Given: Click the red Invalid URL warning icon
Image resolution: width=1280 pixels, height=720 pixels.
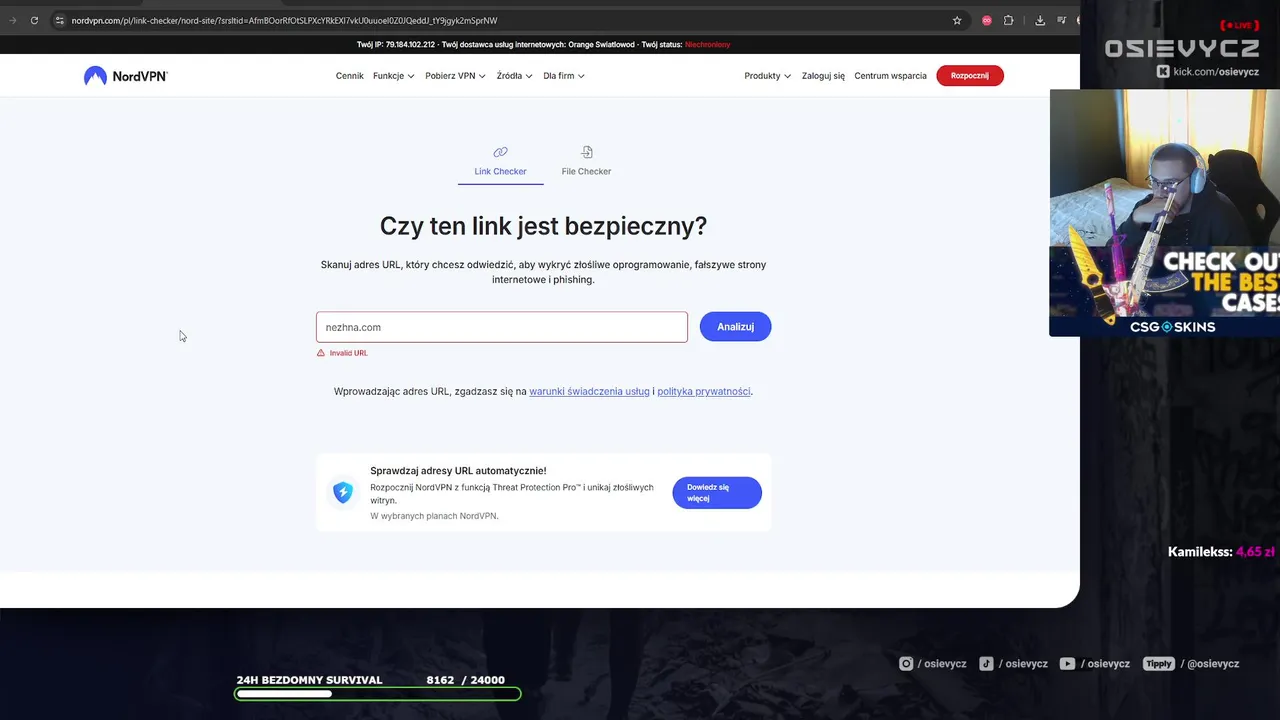Looking at the screenshot, I should [x=321, y=353].
